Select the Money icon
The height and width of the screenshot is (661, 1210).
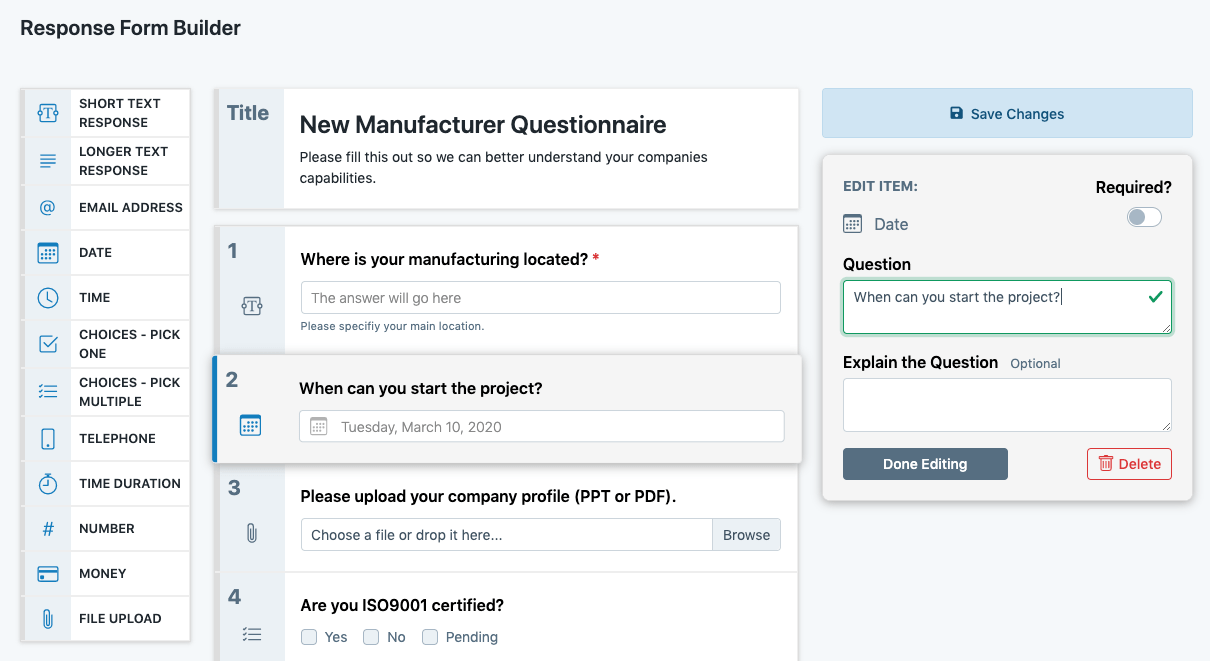[47, 573]
